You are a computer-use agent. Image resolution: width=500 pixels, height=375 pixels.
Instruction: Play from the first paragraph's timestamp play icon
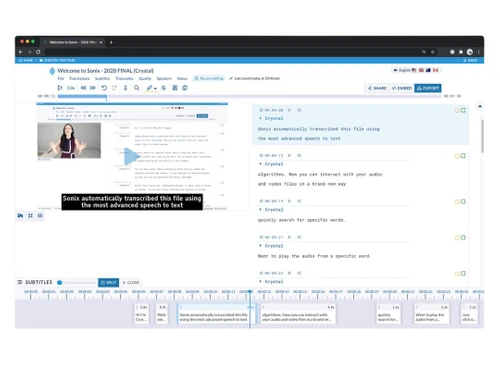(290, 110)
